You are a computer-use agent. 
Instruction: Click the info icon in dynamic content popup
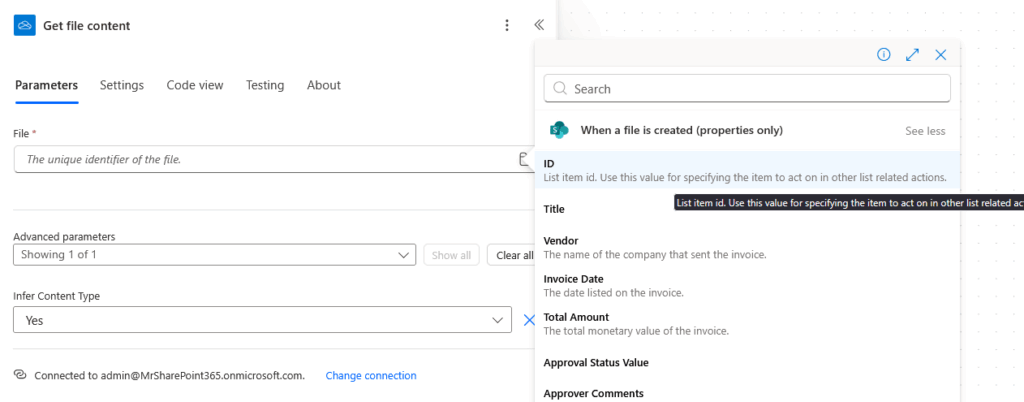884,55
